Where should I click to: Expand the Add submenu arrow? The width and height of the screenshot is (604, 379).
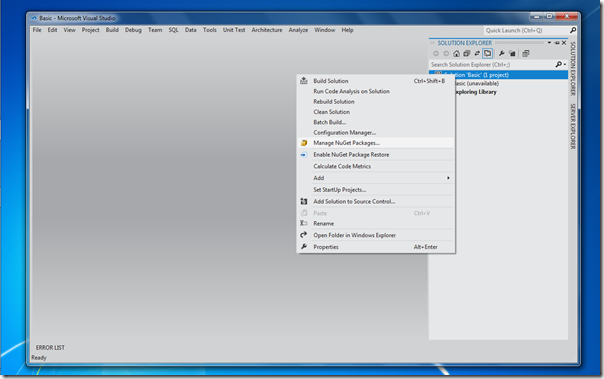coord(448,178)
